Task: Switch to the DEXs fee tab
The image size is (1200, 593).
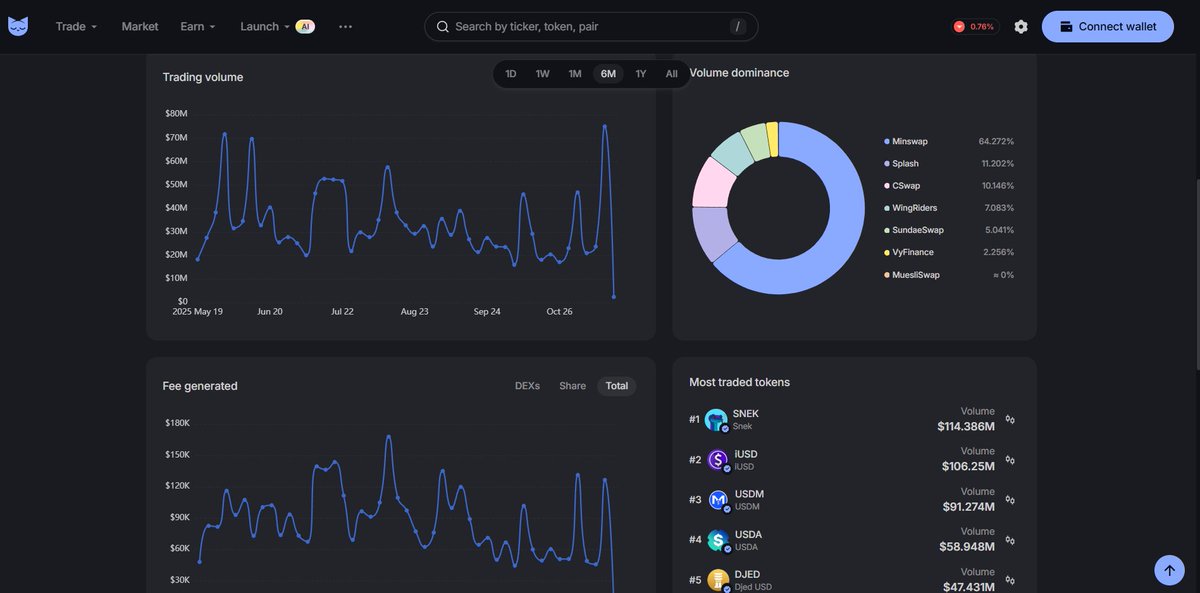Action: (x=527, y=386)
